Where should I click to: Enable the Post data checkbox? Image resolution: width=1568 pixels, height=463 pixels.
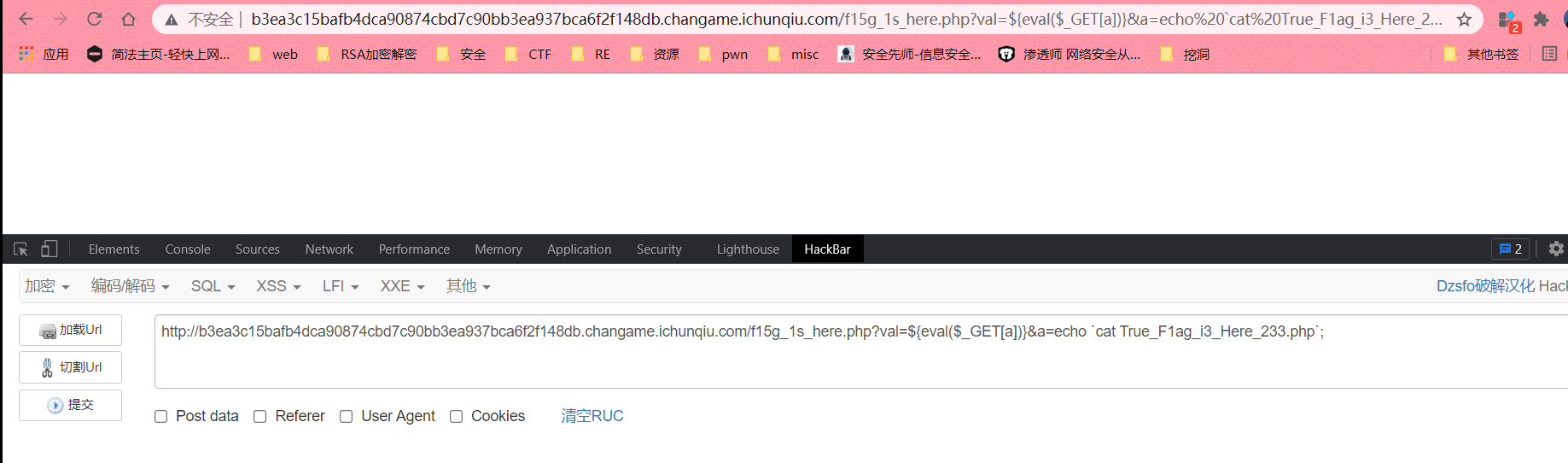160,416
